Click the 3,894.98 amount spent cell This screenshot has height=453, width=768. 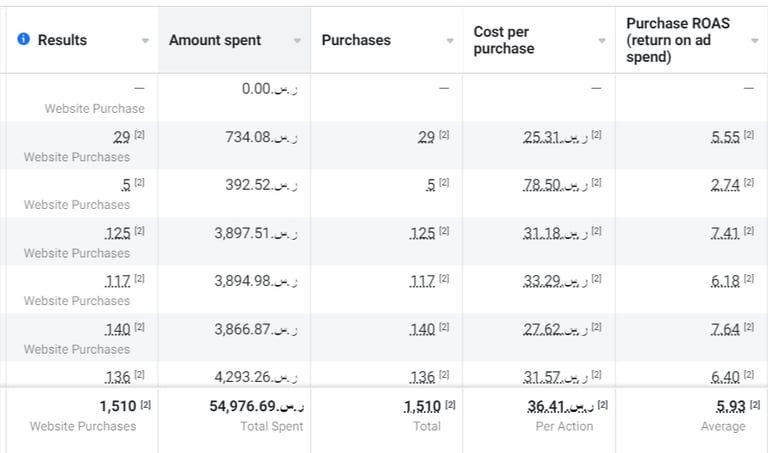pyautogui.click(x=255, y=281)
